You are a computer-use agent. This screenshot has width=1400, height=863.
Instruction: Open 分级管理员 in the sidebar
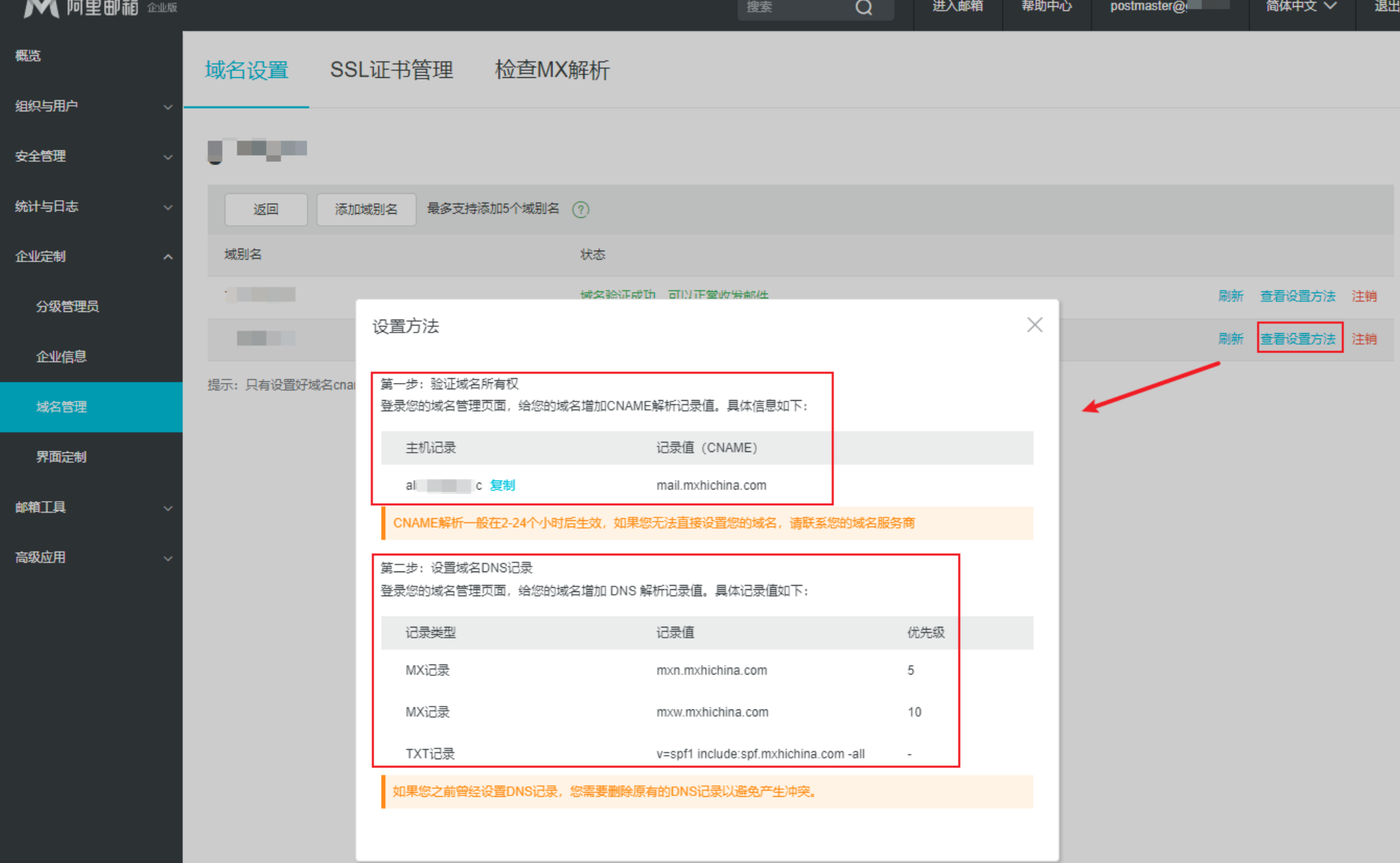(68, 307)
